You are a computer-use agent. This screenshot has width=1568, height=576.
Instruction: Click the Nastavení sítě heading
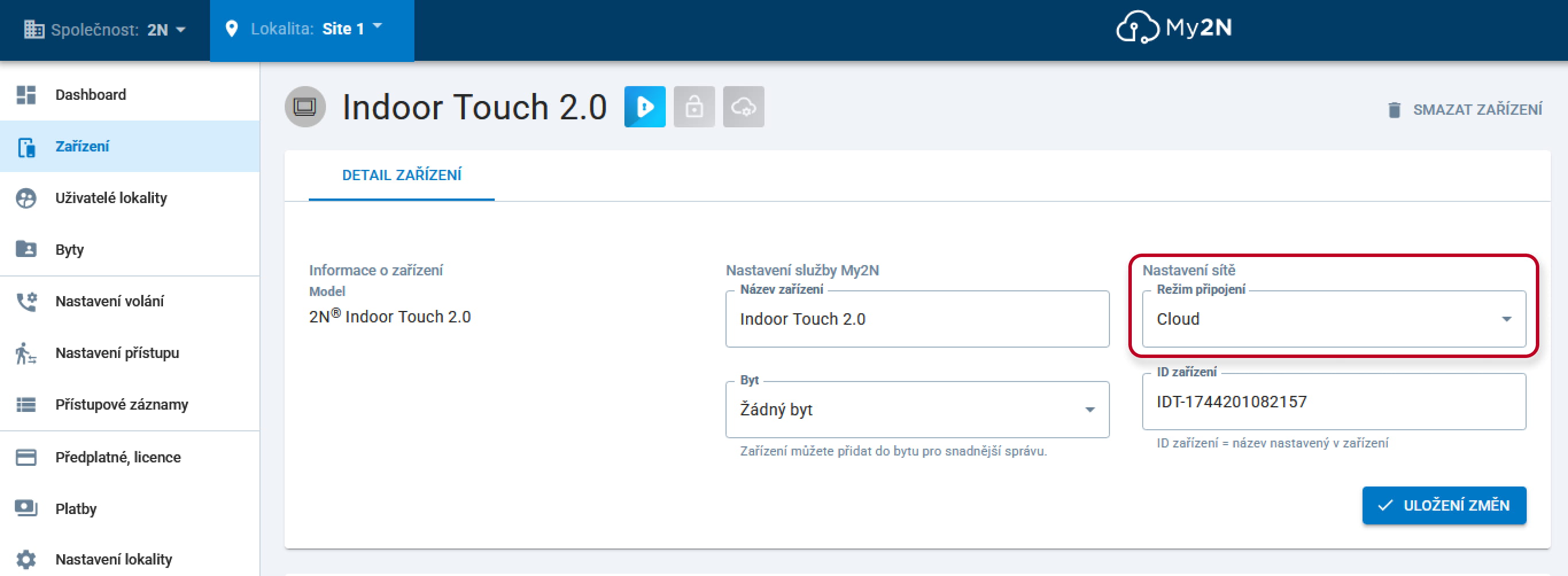[1188, 270]
